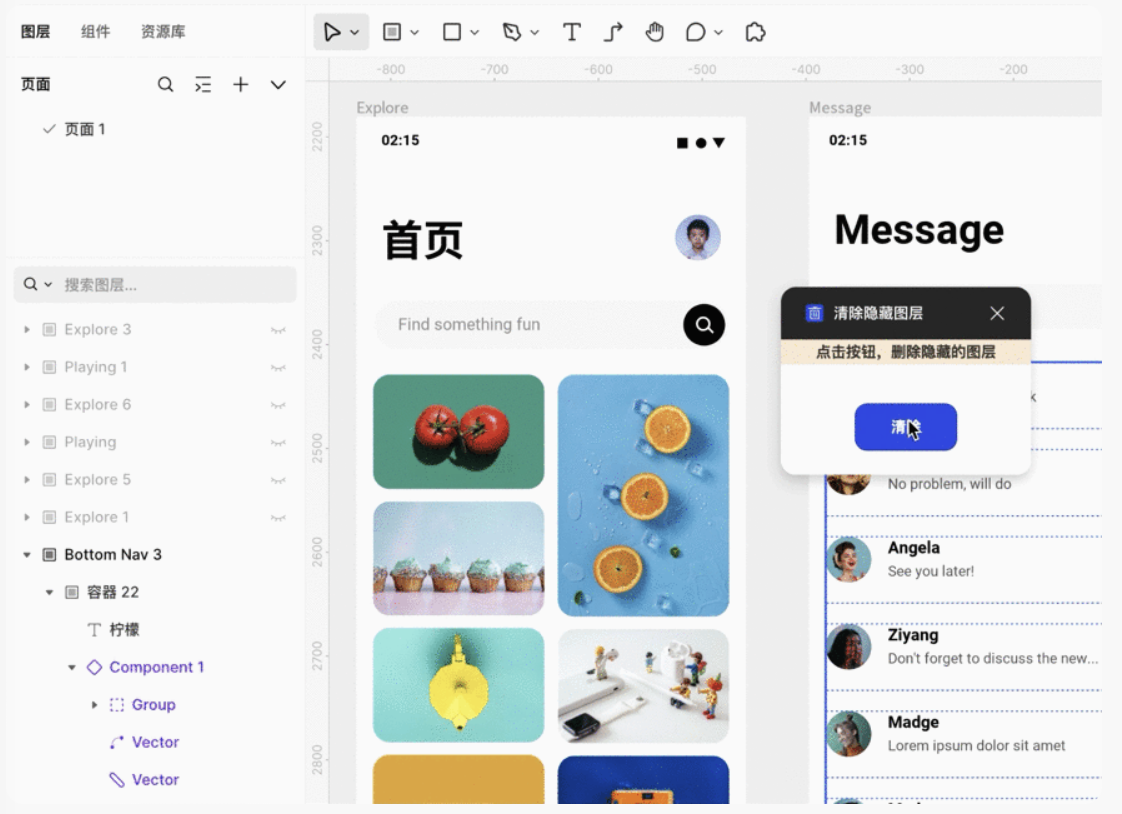The image size is (1122, 814).
Task: Select the Comment bubble tool
Action: point(695,32)
